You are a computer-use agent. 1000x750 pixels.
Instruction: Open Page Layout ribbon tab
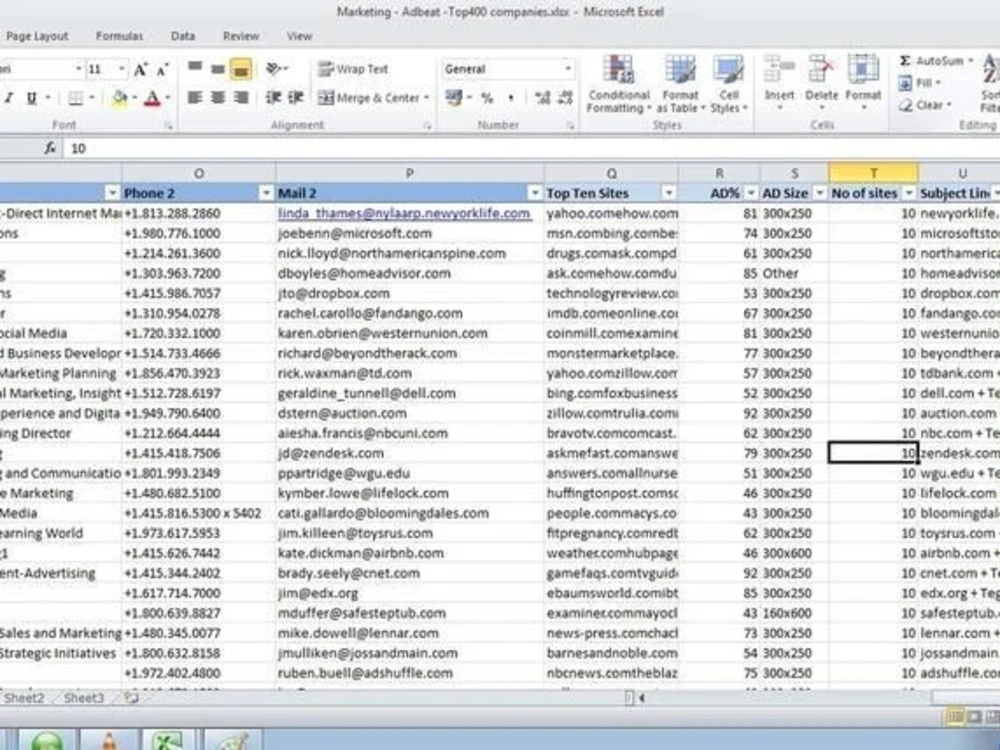click(37, 36)
